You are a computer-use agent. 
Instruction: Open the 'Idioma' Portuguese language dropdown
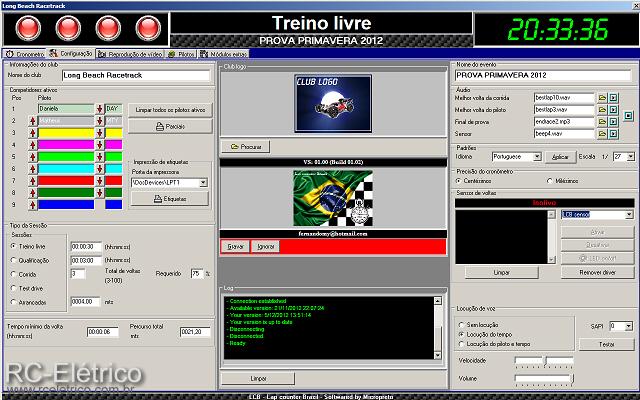click(x=537, y=157)
